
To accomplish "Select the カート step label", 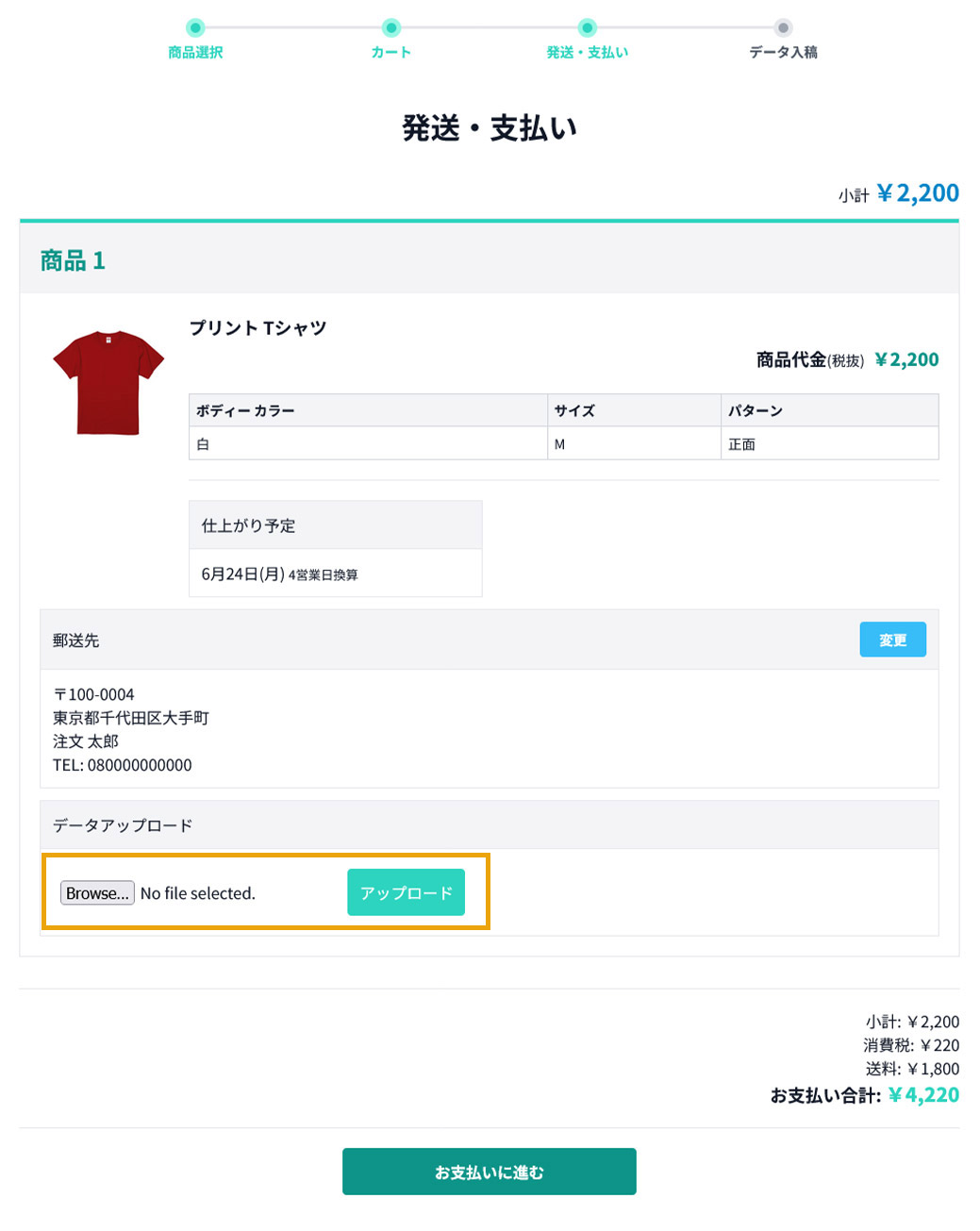I will 391,53.
